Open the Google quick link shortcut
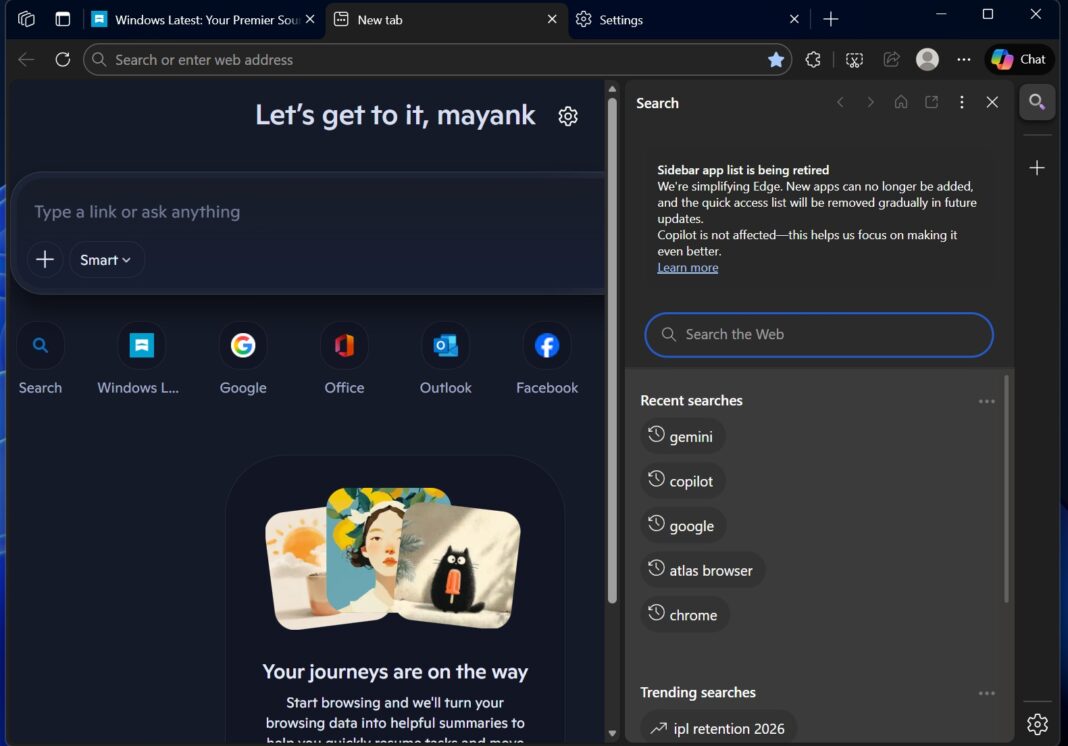 243,345
